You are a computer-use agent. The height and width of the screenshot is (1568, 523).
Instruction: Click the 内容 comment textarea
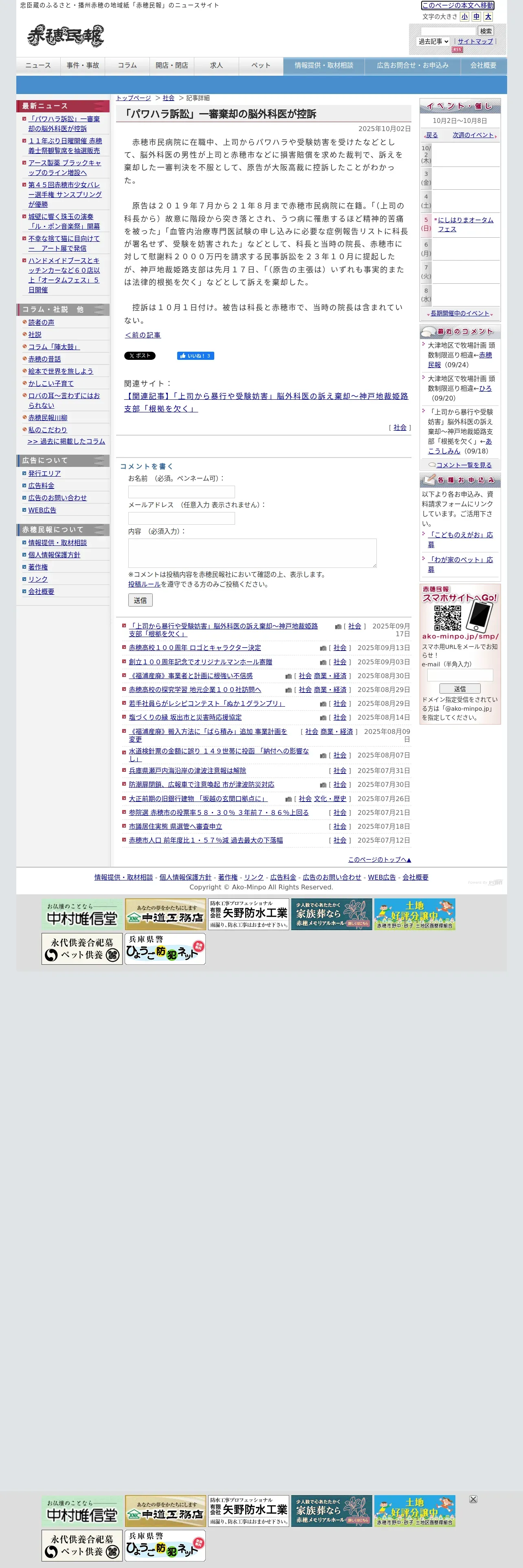(252, 553)
